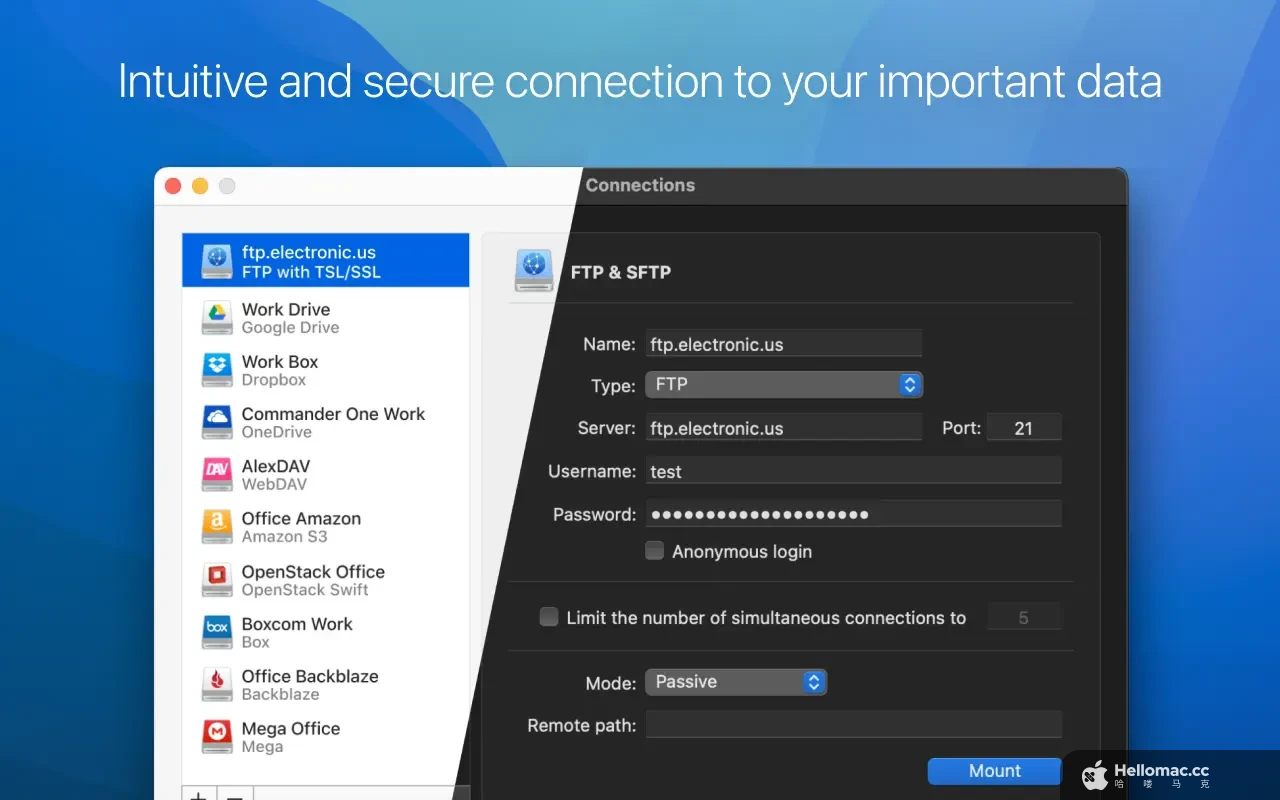The image size is (1280, 800).
Task: Remove connection with the minus button
Action: (235, 796)
